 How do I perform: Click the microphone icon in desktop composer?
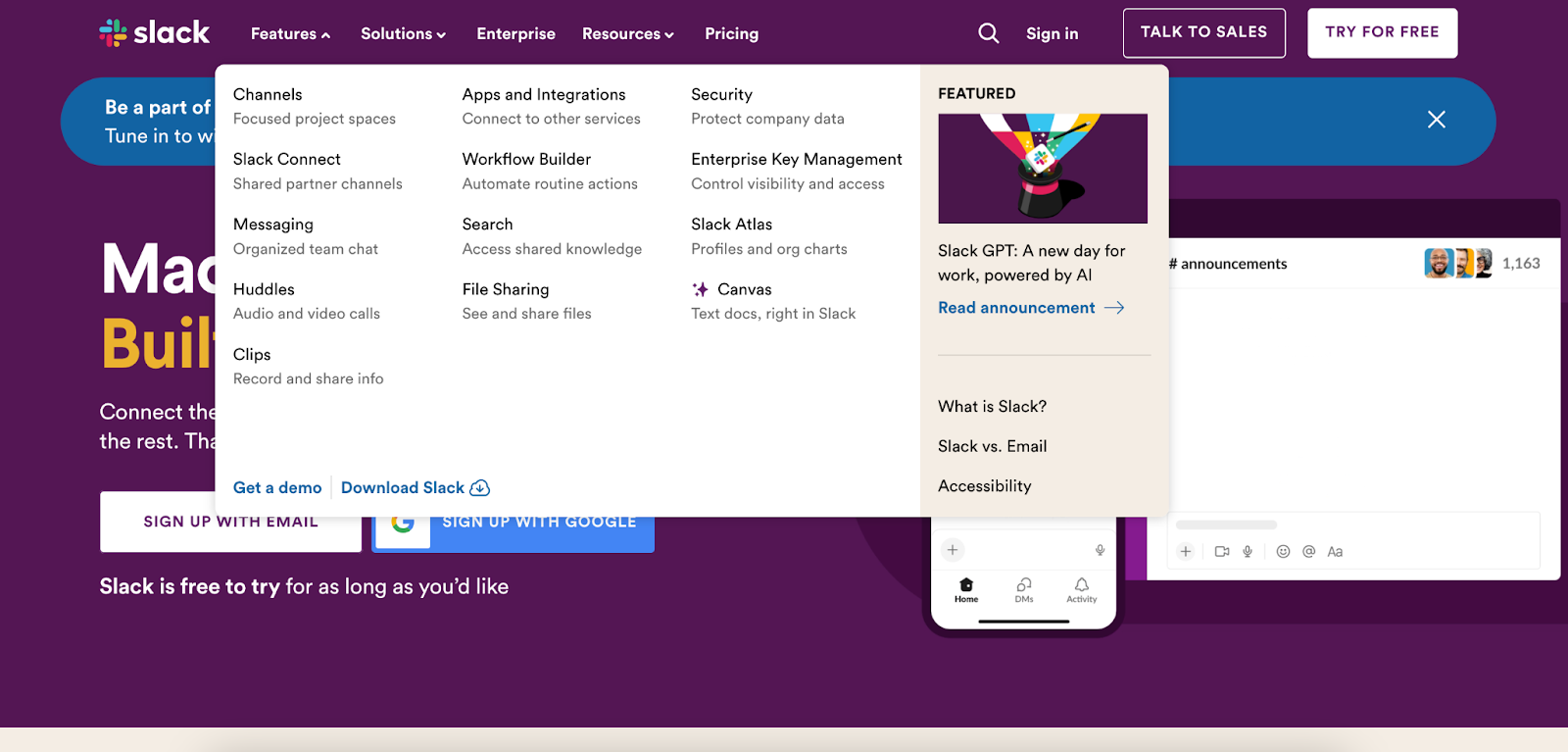coord(1248,552)
